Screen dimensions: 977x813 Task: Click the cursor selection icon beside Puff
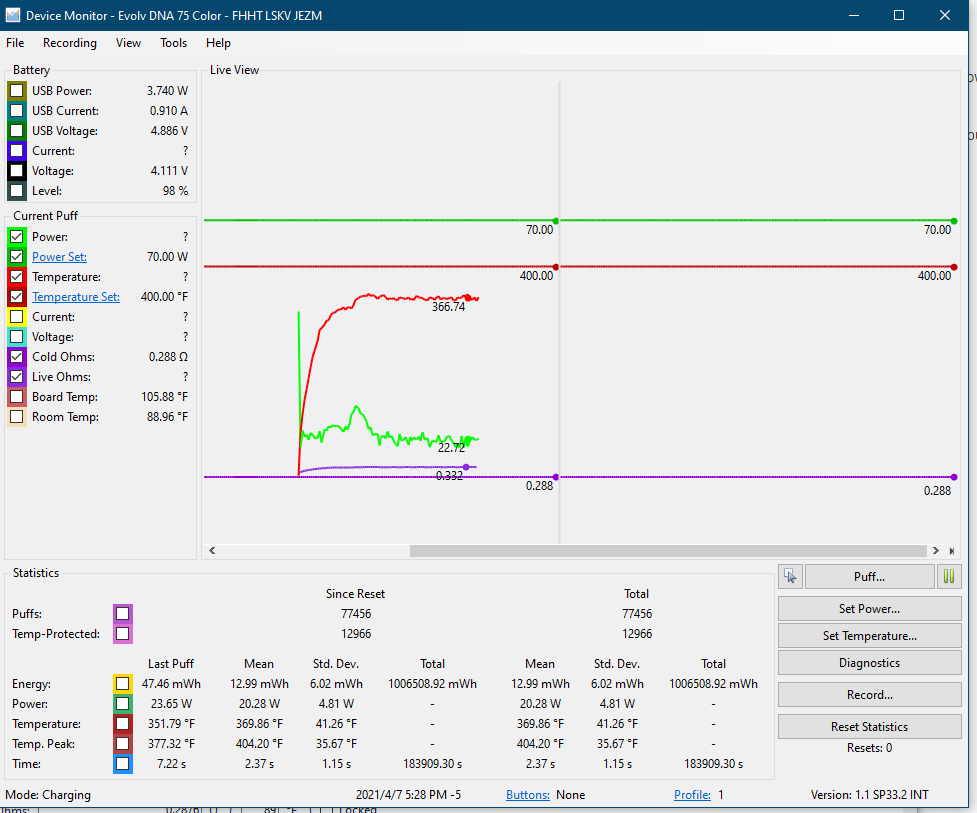790,576
